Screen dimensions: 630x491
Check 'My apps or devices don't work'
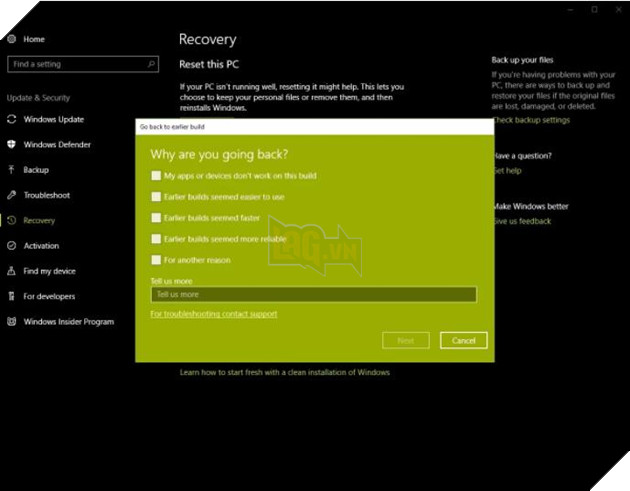click(x=156, y=176)
